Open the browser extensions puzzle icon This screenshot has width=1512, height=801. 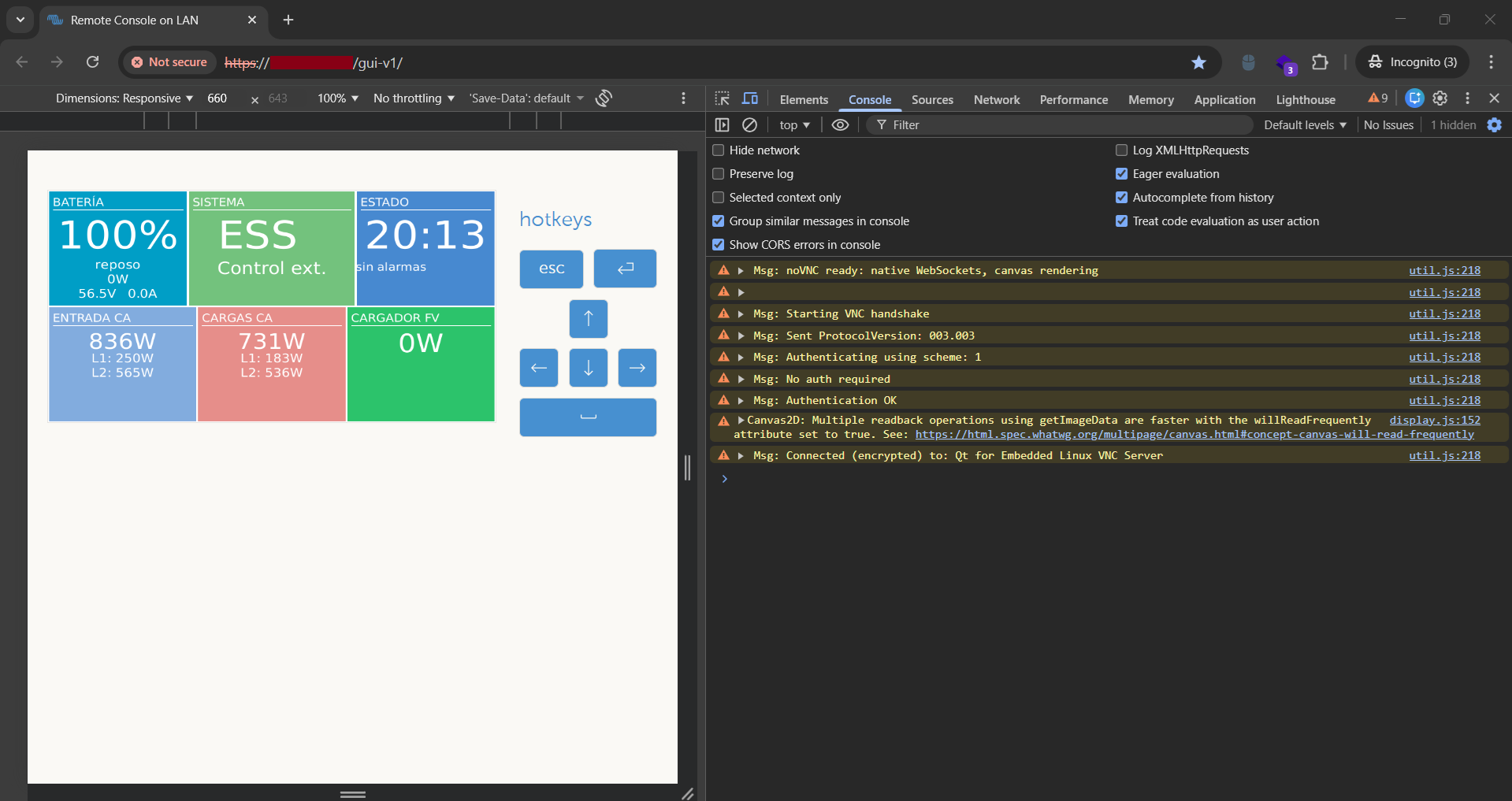click(x=1321, y=62)
